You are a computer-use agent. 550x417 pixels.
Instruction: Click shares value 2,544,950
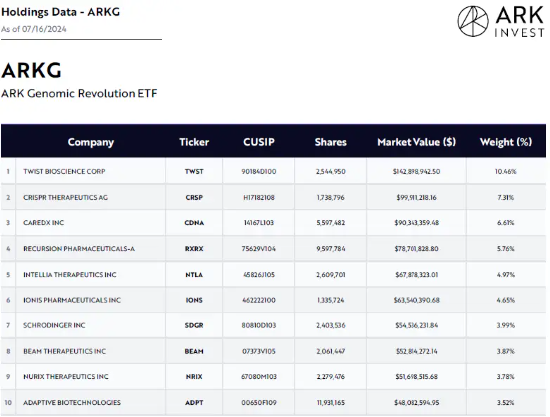click(330, 171)
